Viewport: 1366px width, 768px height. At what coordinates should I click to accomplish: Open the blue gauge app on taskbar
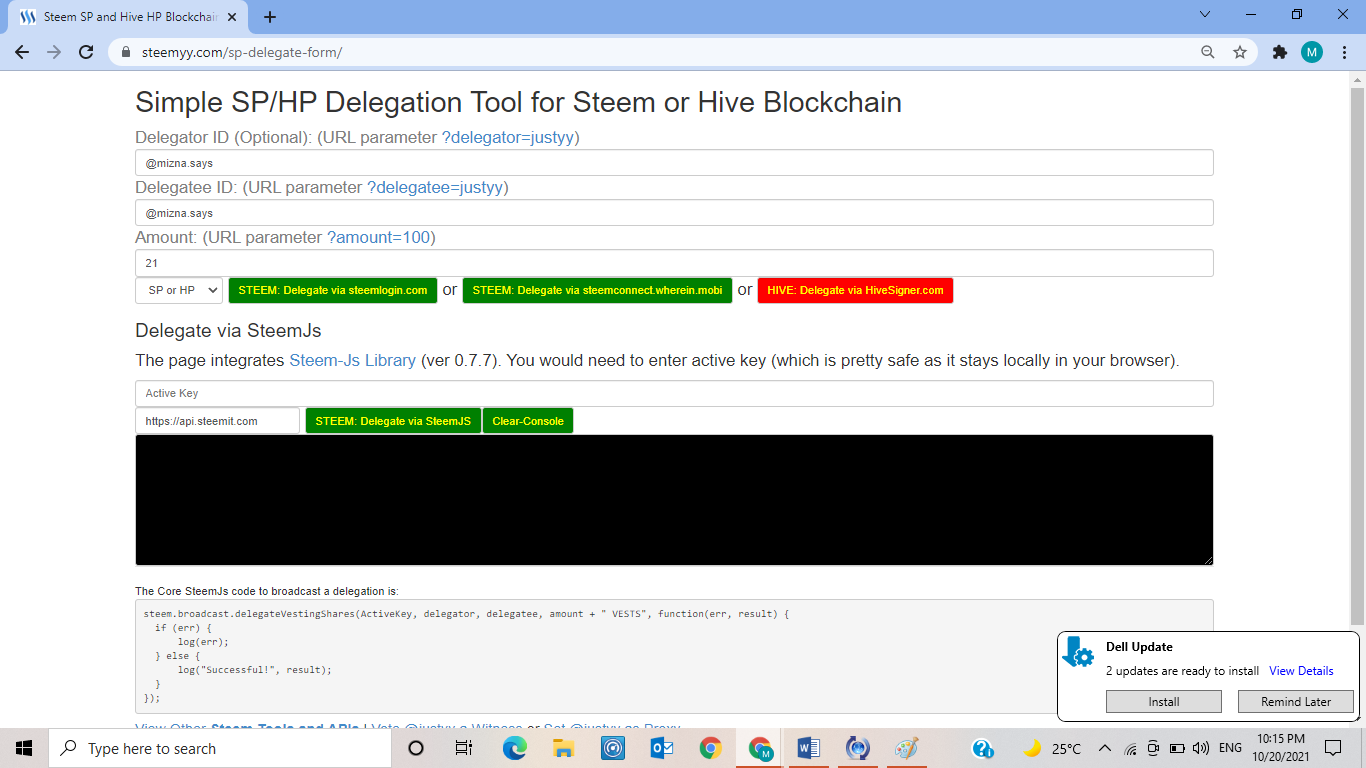point(612,748)
